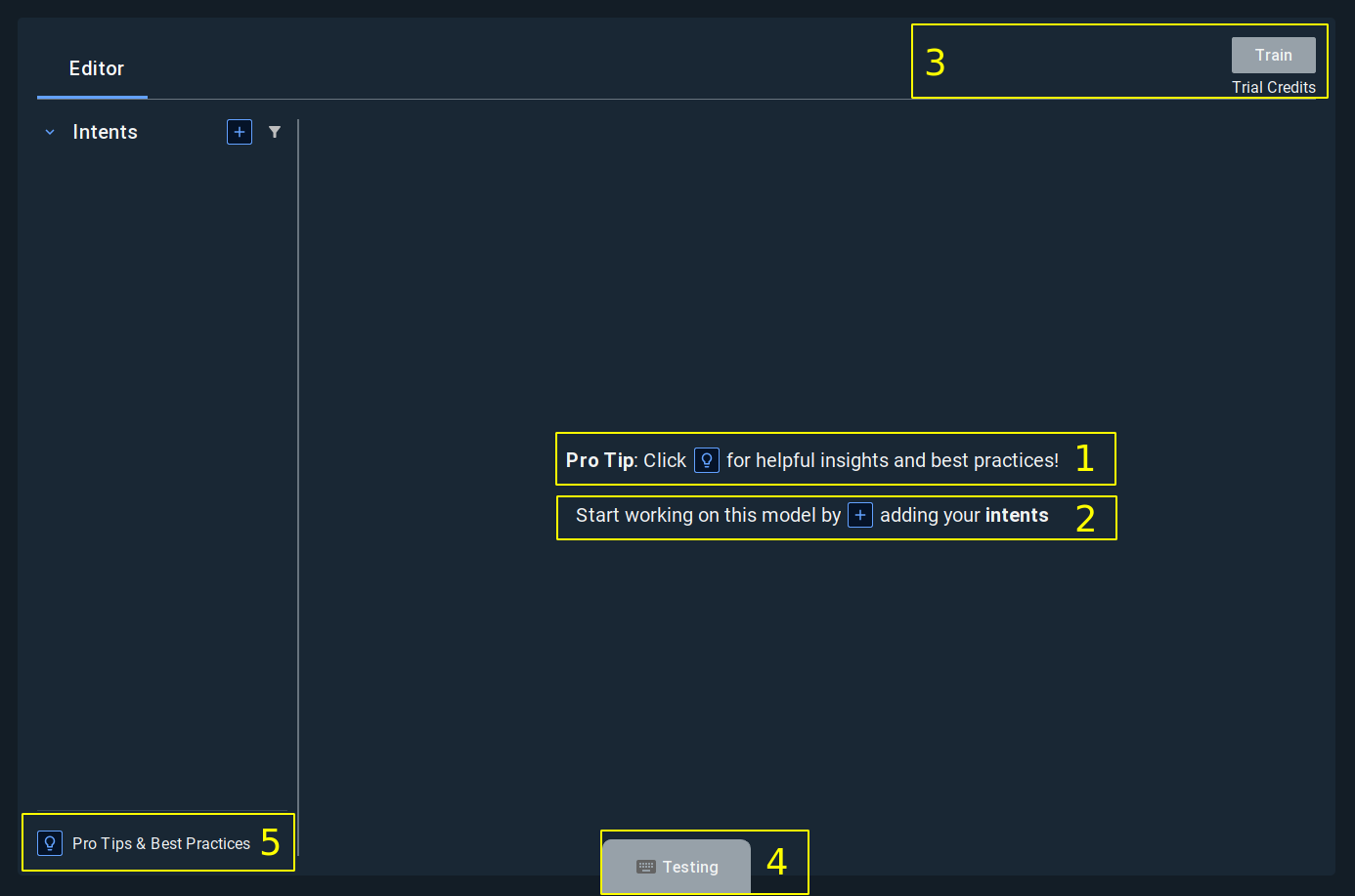
Task: Click the add intent plus icon beside Intents
Action: pos(240,132)
